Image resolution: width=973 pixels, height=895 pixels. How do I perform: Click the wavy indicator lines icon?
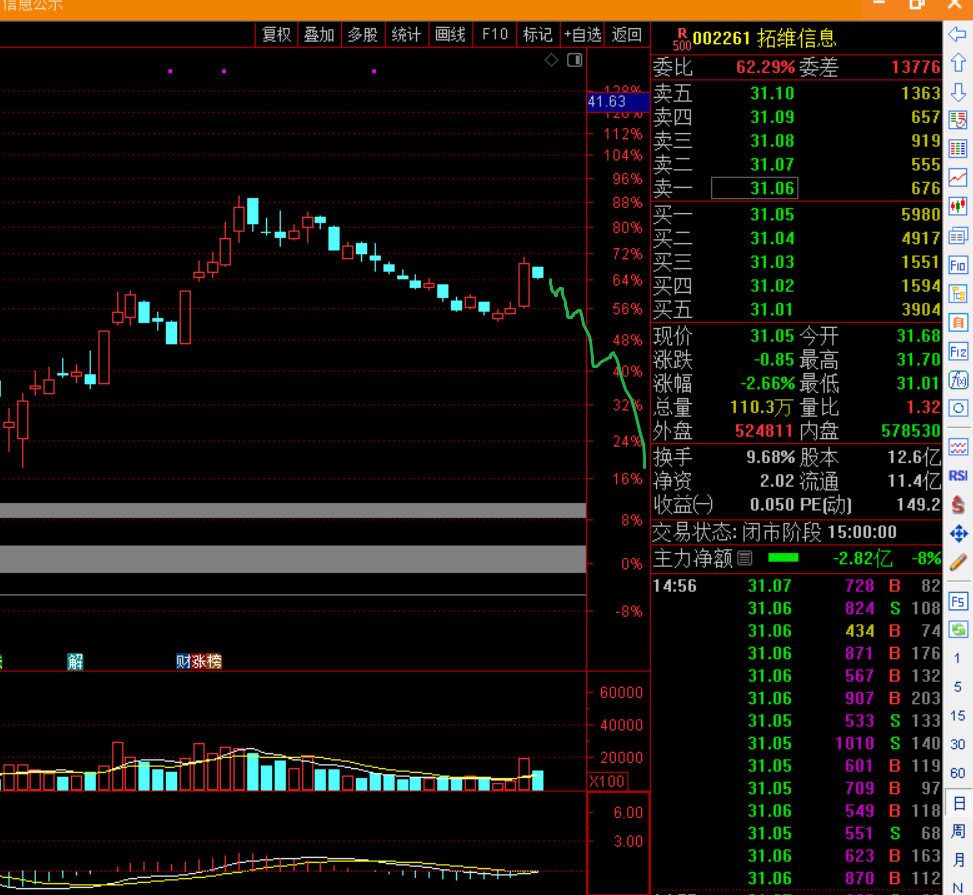point(957,447)
